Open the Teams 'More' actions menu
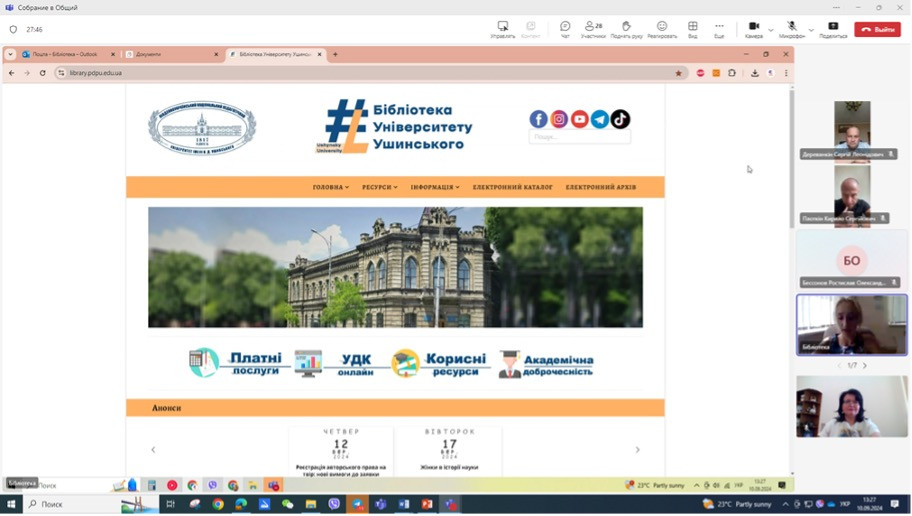 pyautogui.click(x=719, y=29)
